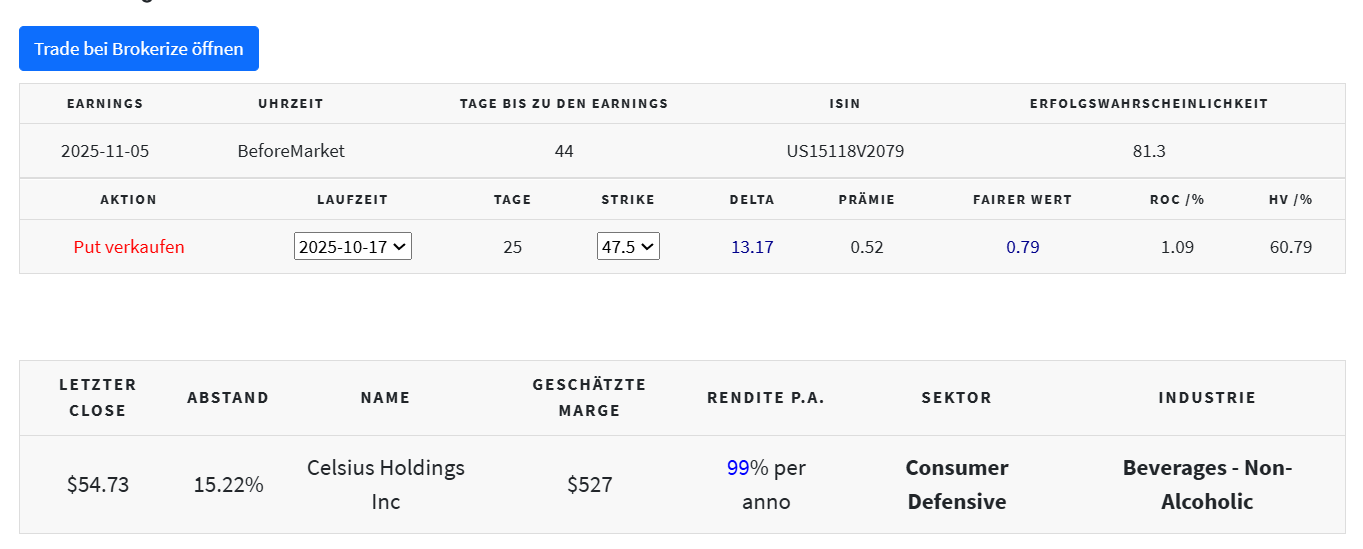This screenshot has height=549, width=1363.
Task: Click the blue Fairer Wert value 0.79
Action: point(1022,247)
